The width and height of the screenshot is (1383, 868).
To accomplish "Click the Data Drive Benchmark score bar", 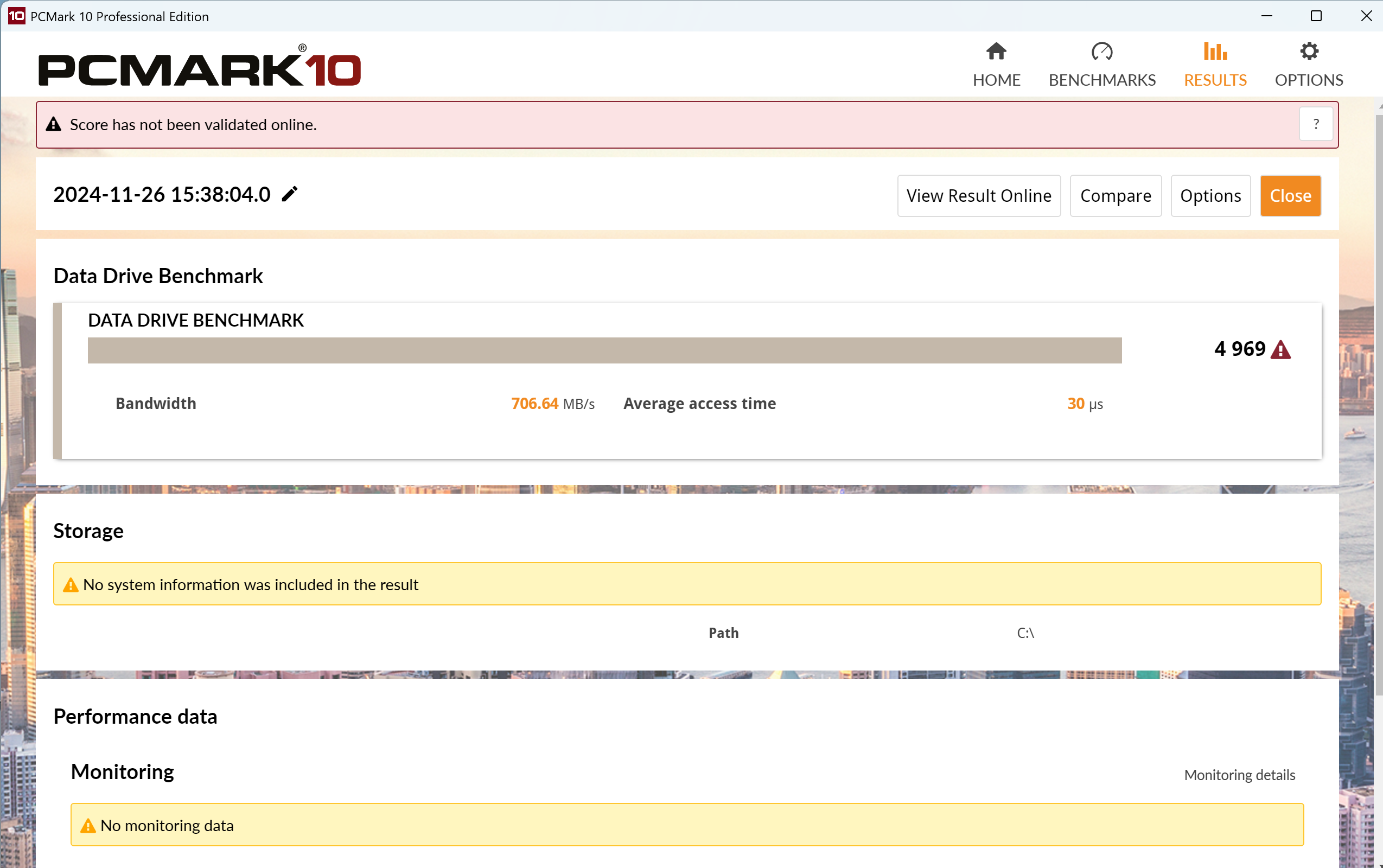I will [604, 350].
